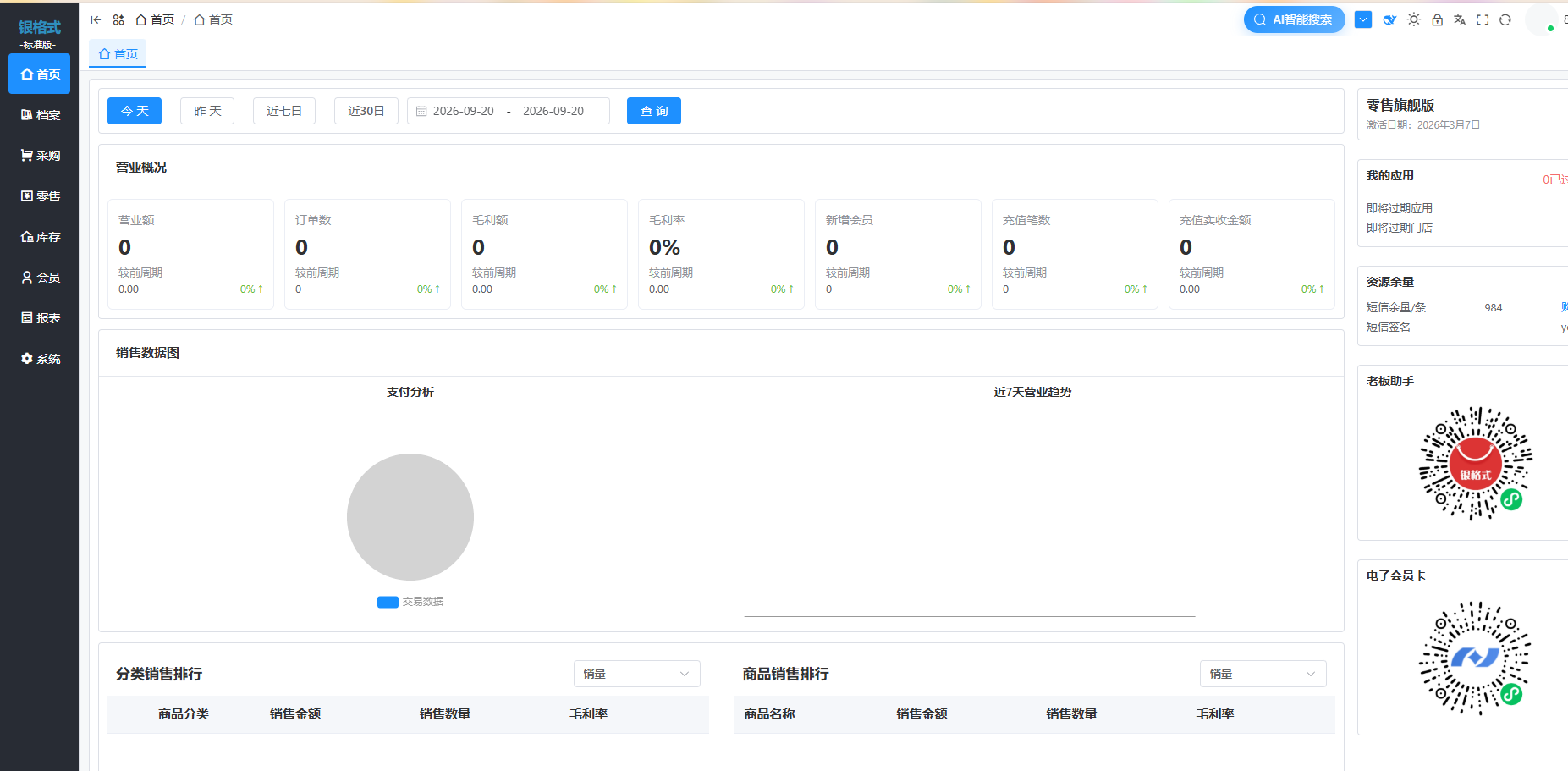Enter fullscreen mode icon
The image size is (1568, 771).
(1483, 19)
